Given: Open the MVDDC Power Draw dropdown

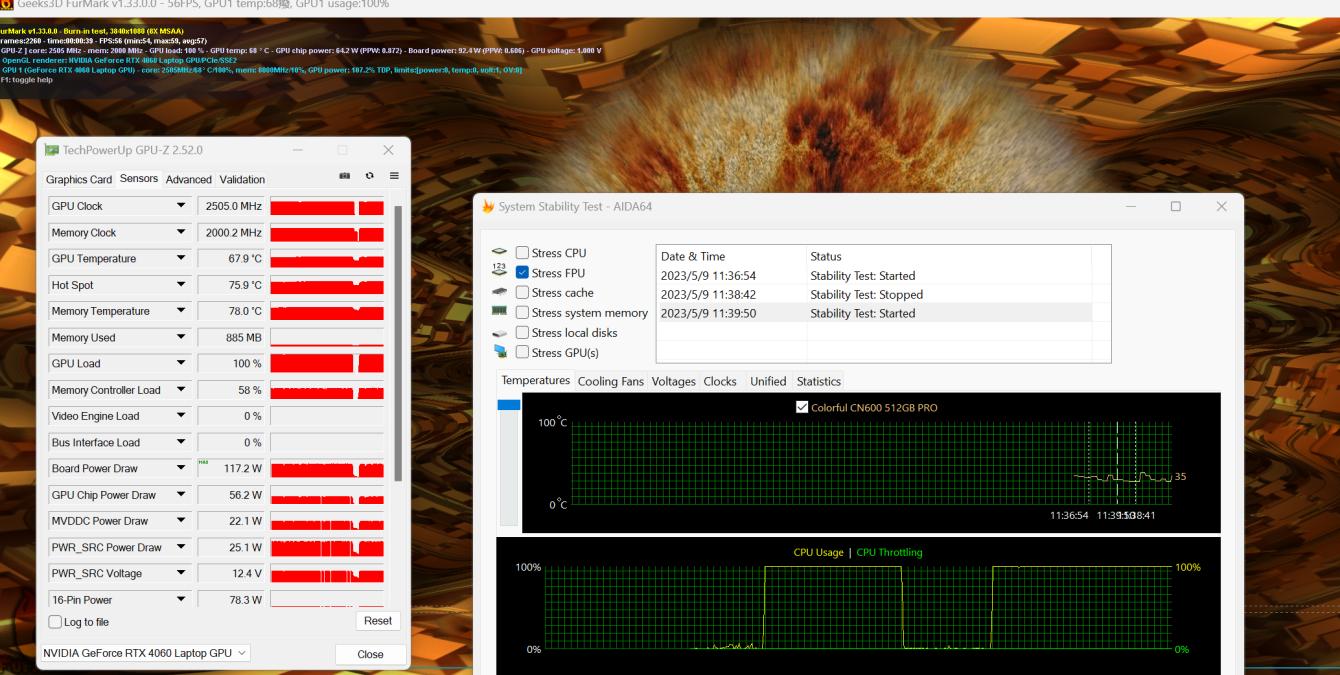Looking at the screenshot, I should pos(181,521).
